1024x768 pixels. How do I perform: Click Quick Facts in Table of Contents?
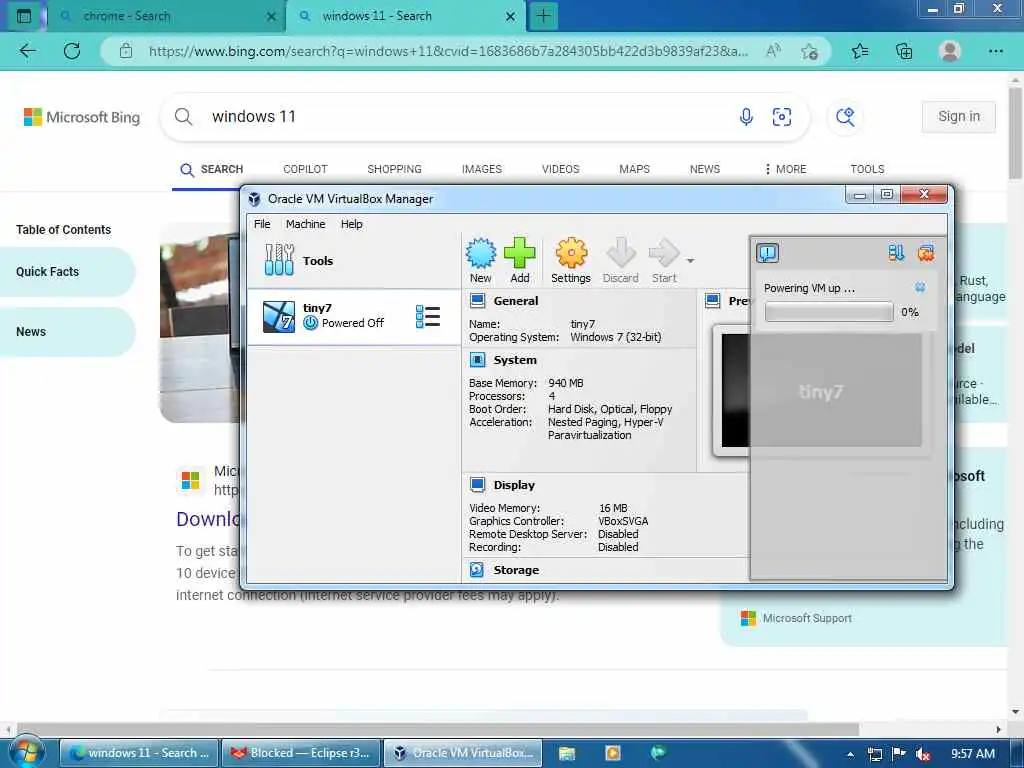click(x=67, y=272)
